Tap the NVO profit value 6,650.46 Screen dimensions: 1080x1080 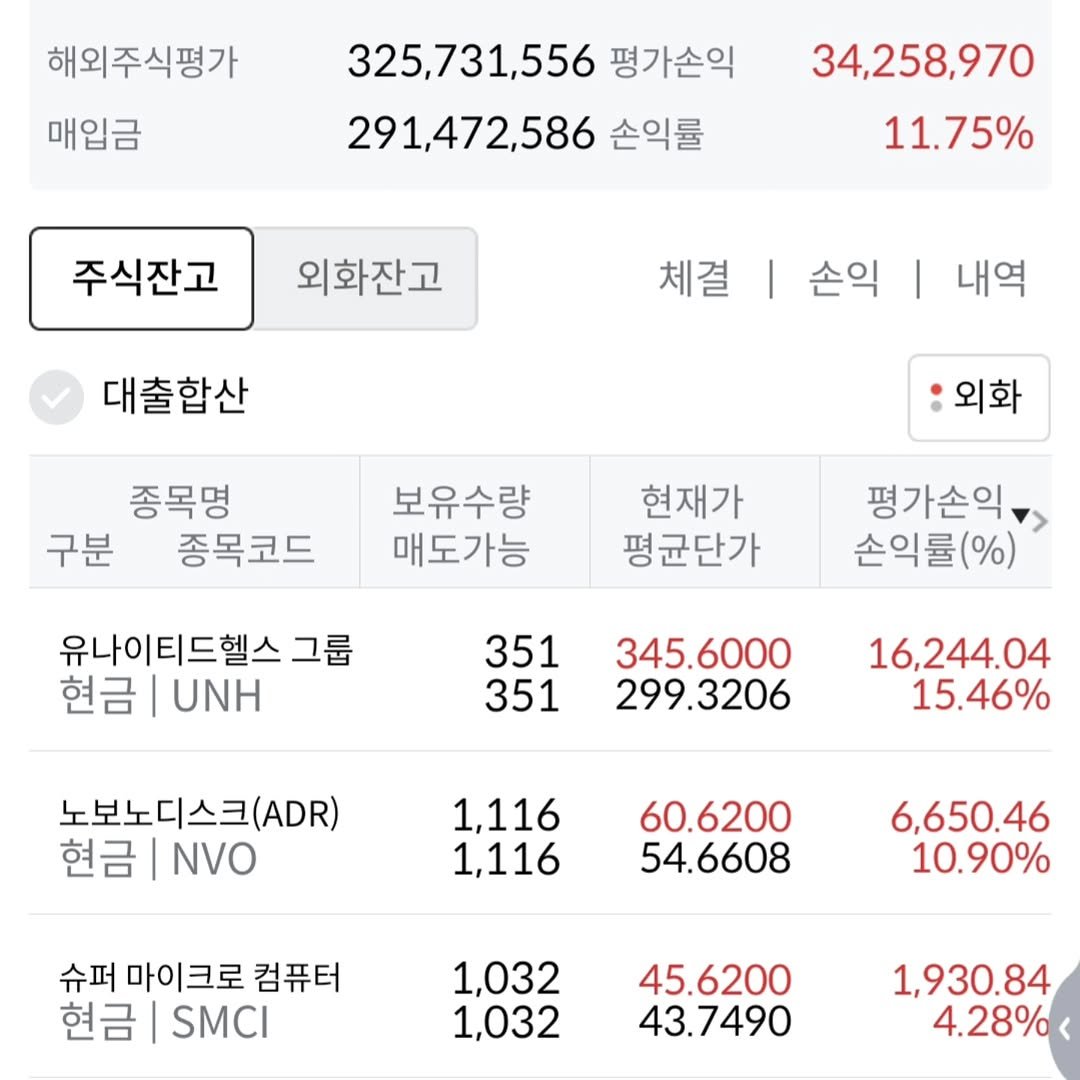[970, 817]
